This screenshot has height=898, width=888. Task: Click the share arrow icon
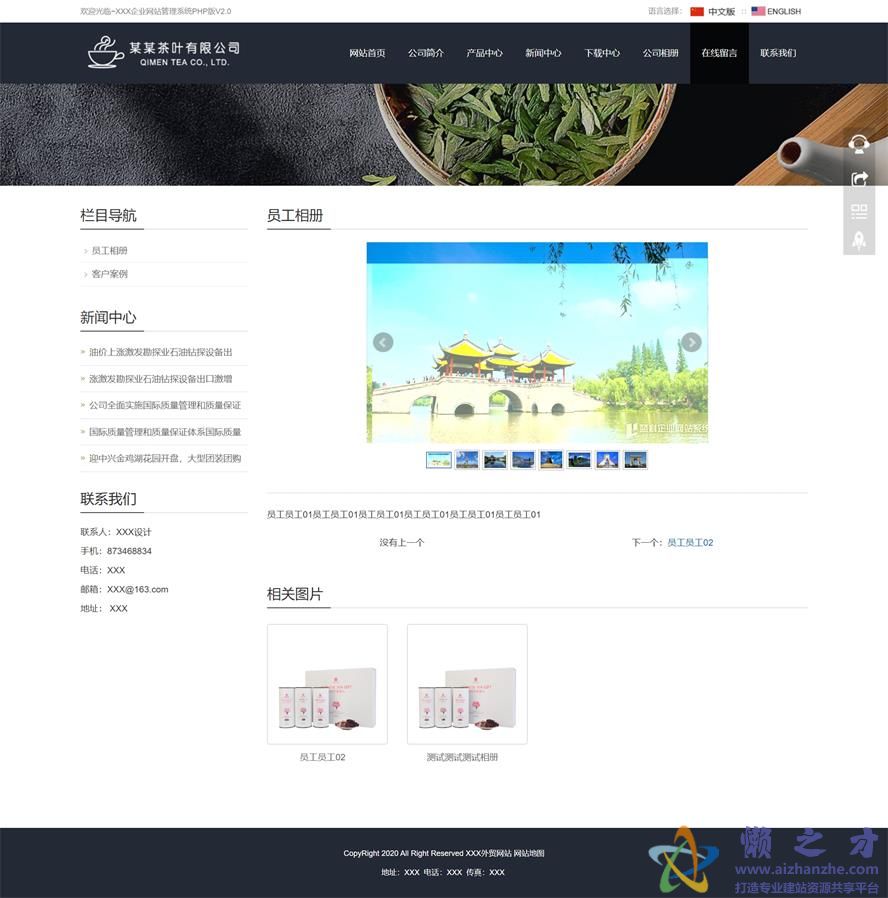coord(858,178)
